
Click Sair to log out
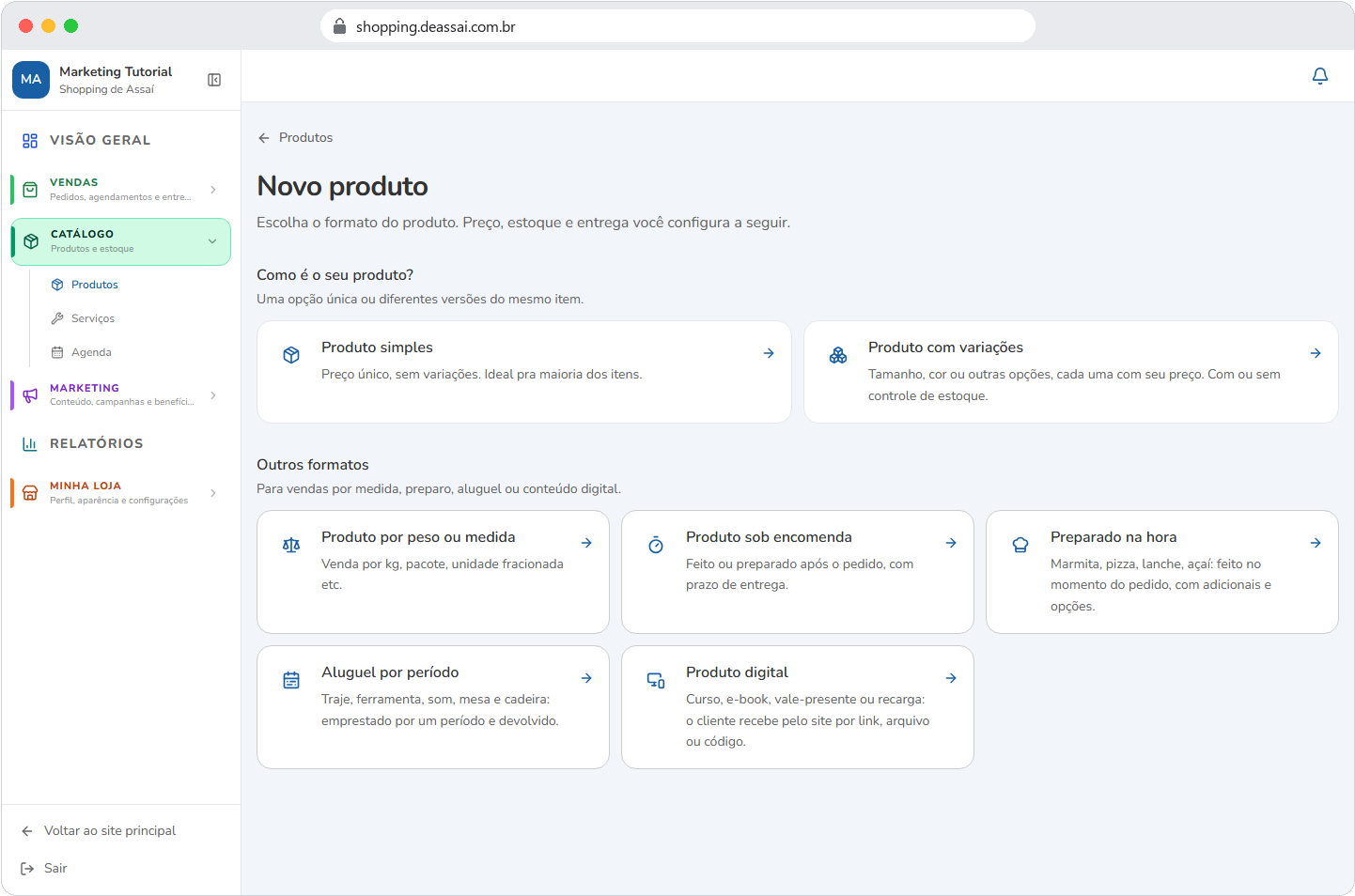point(55,869)
